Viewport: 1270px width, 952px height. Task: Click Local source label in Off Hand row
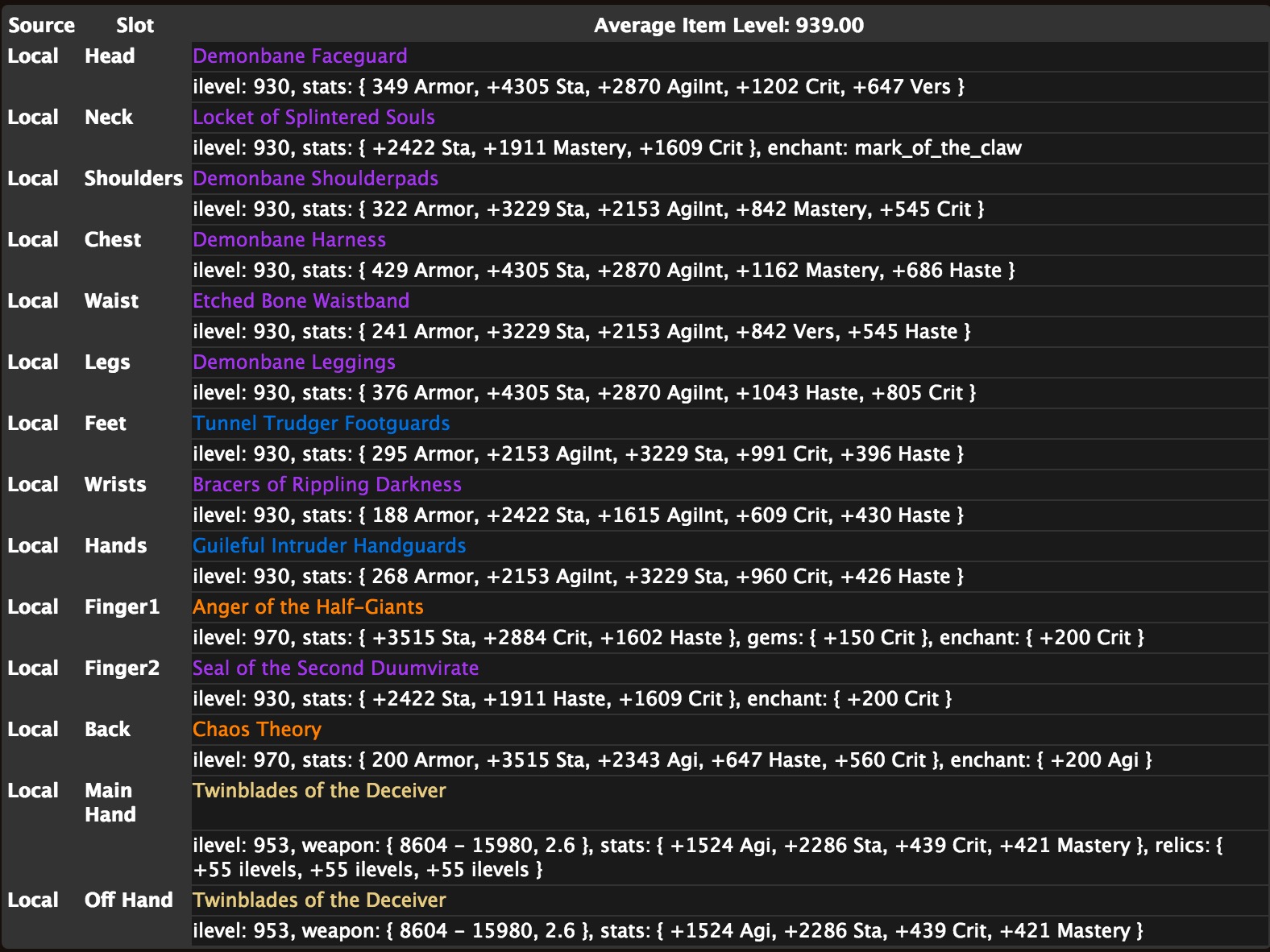[x=33, y=900]
